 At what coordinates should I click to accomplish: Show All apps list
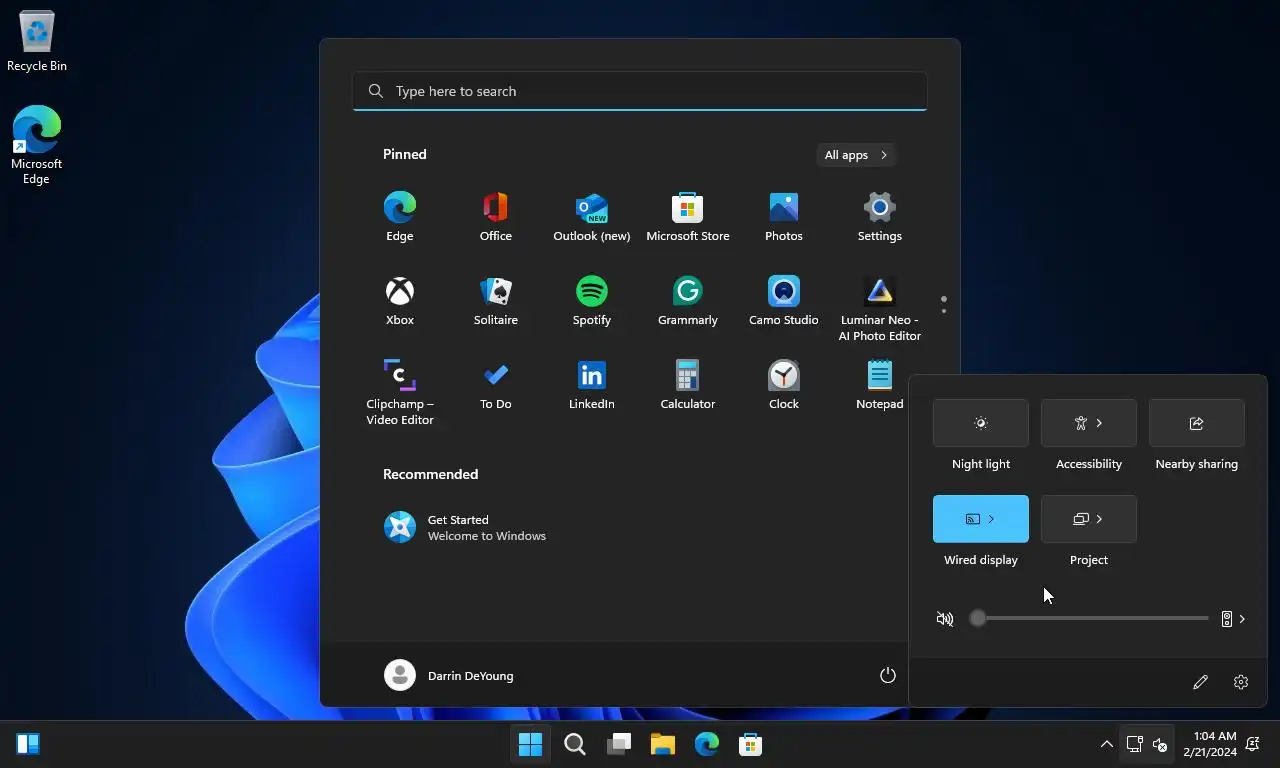click(856, 155)
